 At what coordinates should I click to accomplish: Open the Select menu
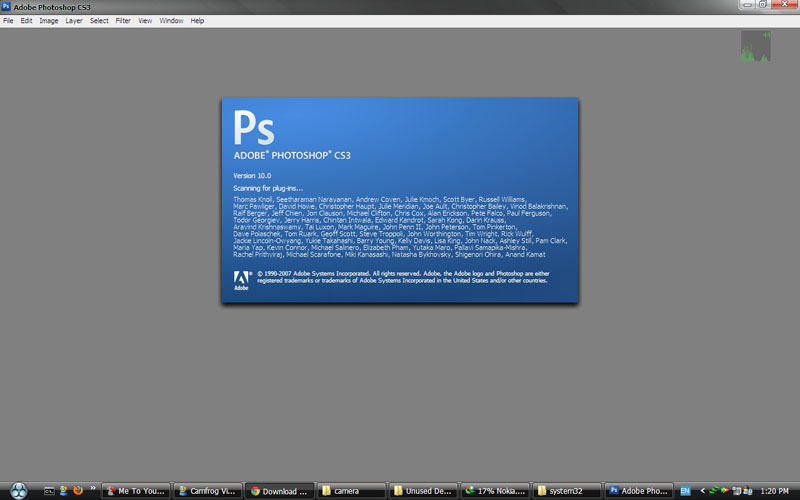click(99, 21)
